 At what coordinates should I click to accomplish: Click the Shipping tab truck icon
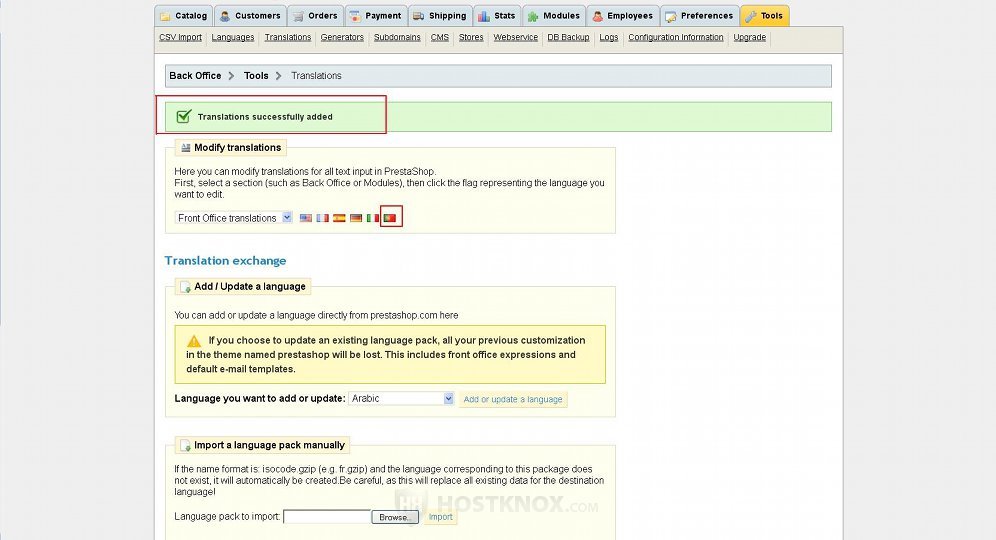tap(418, 17)
